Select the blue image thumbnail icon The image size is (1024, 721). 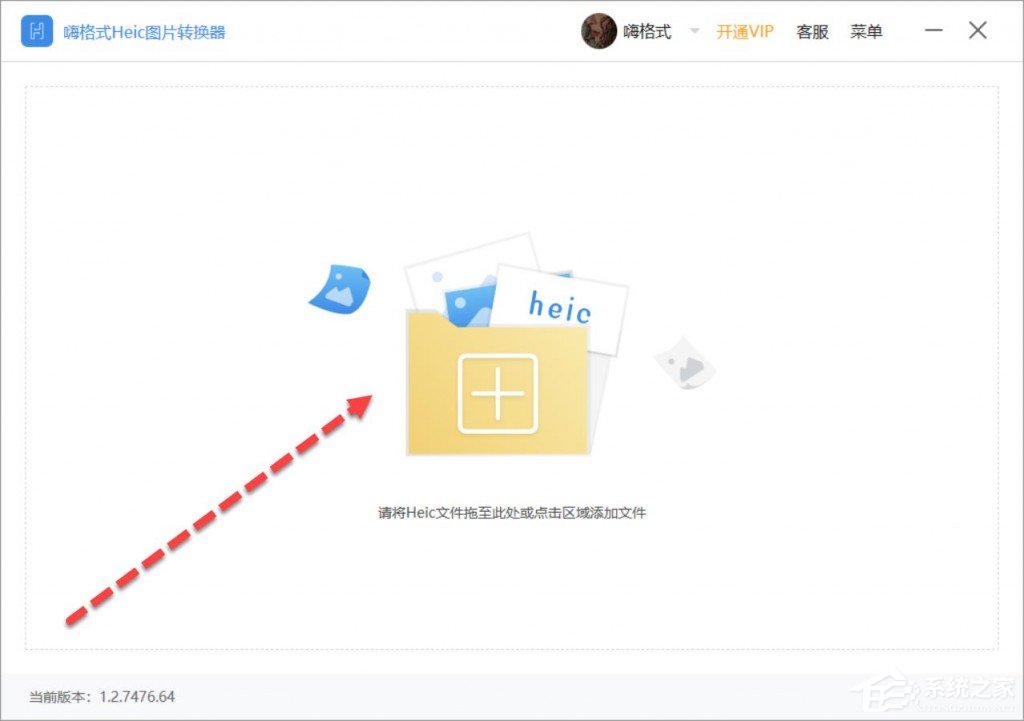341,291
